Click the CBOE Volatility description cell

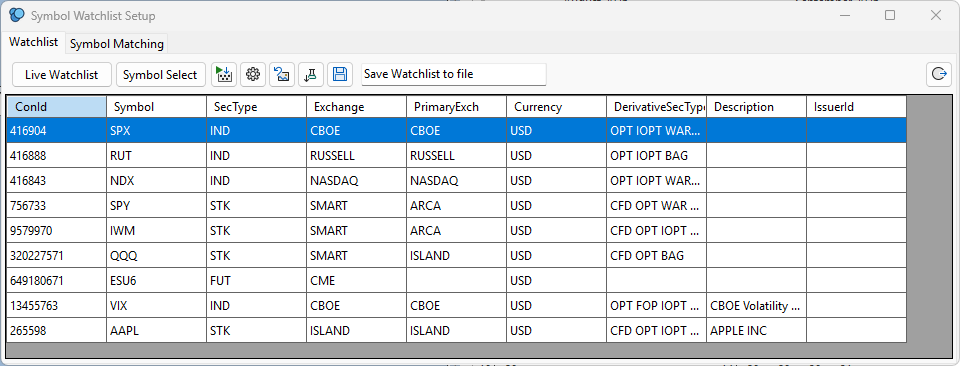(x=757, y=305)
